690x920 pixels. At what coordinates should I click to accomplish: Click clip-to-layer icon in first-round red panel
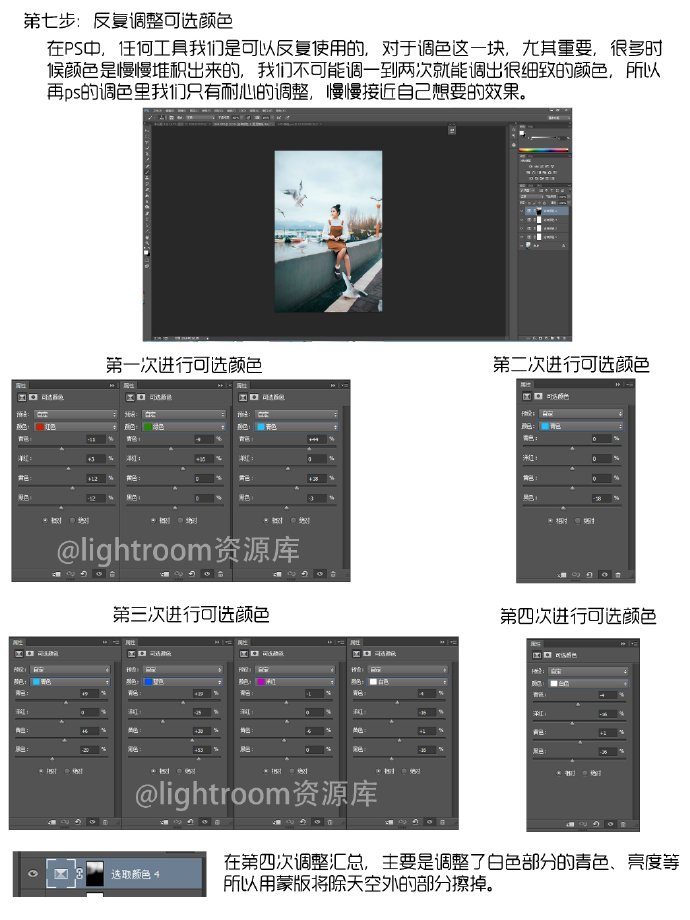57,574
